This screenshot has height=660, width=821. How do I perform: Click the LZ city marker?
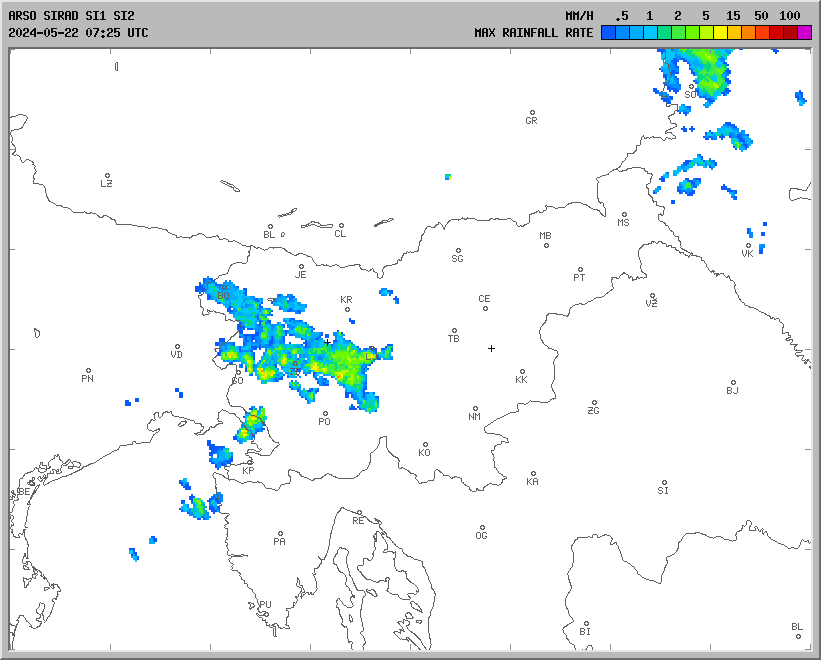(x=107, y=176)
